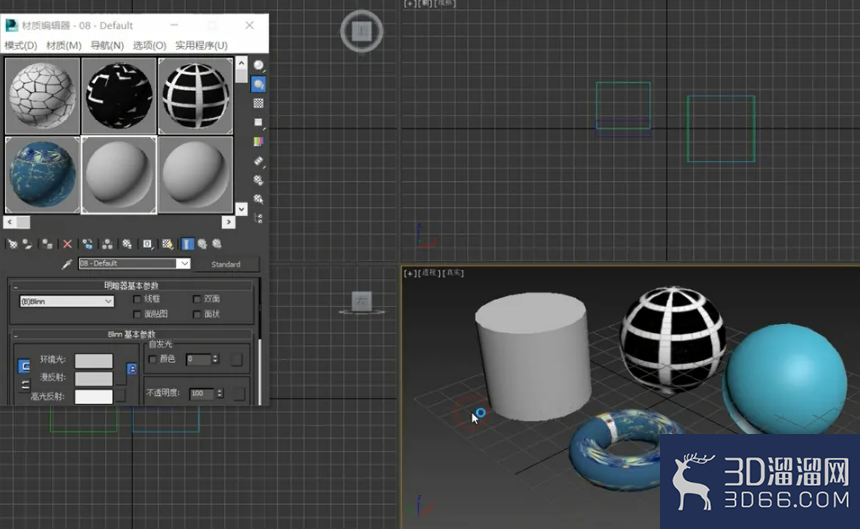860x529 pixels.
Task: Collapse the Blinn 基本参数 rollout
Action: click(x=132, y=334)
